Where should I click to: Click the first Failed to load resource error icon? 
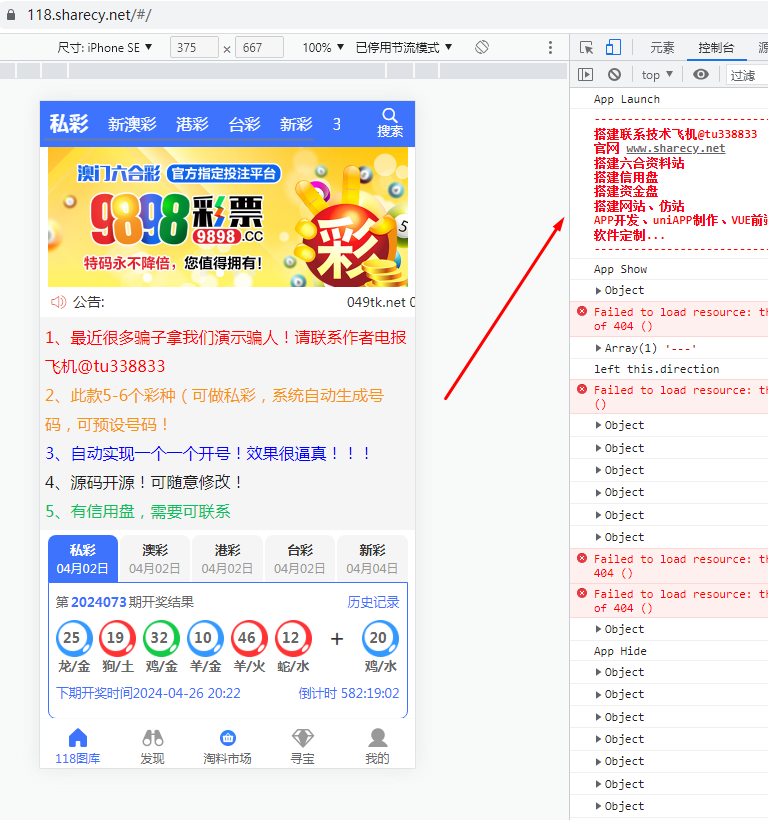coord(582,311)
